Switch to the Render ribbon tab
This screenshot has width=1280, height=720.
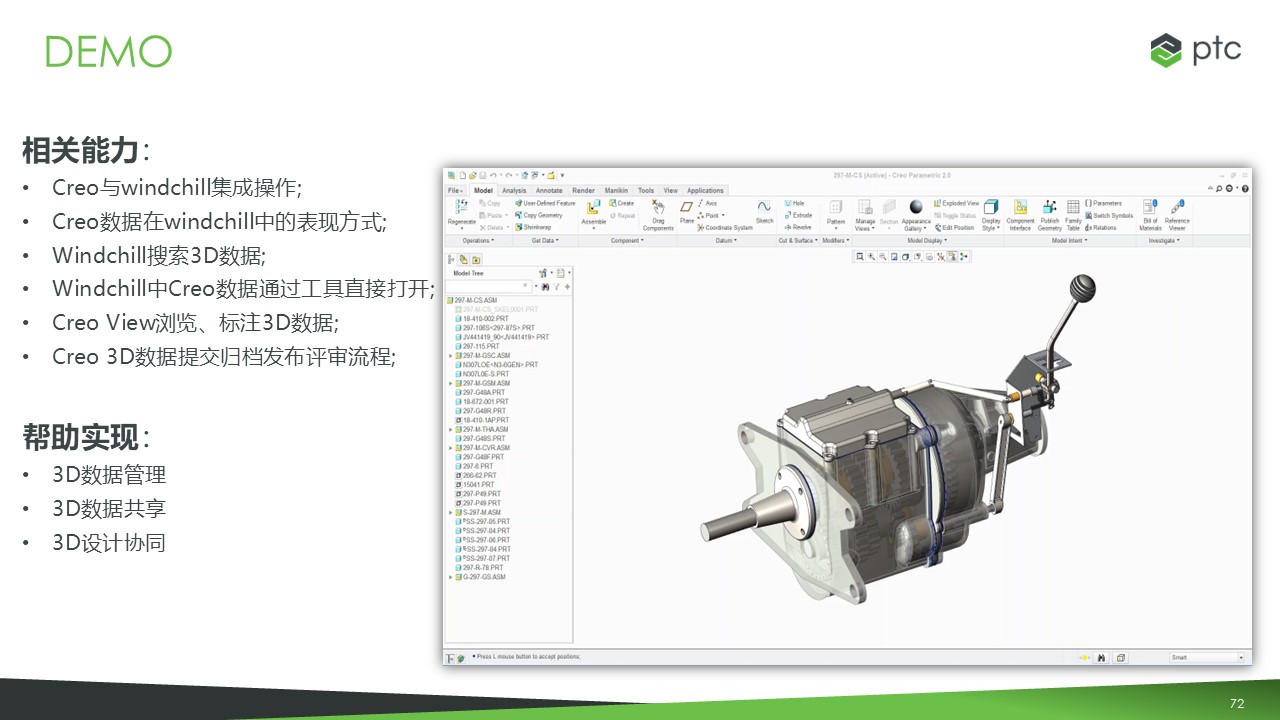(583, 190)
